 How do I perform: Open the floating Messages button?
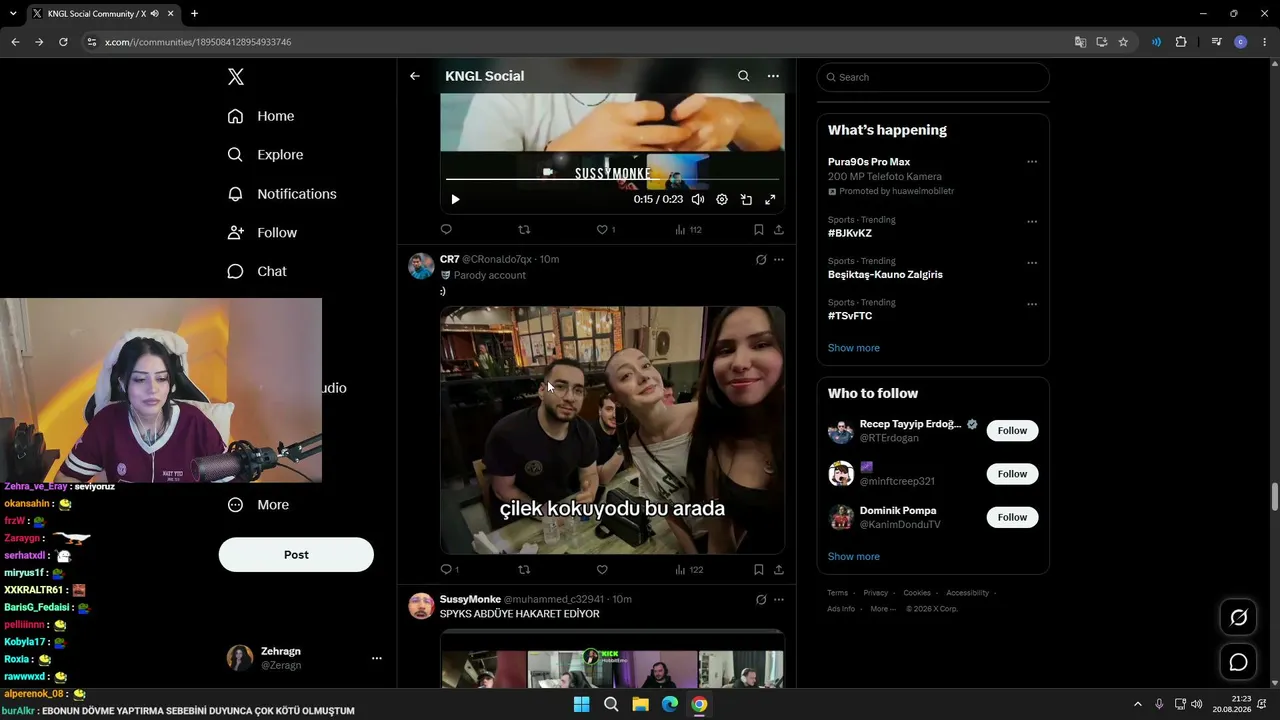1238,662
